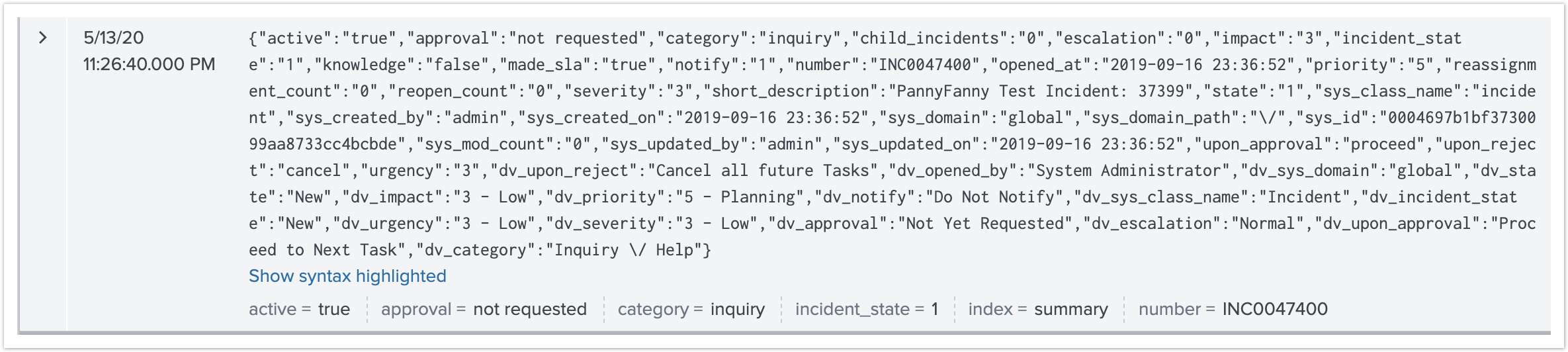Select the active field value true
The image size is (1568, 352).
(334, 309)
